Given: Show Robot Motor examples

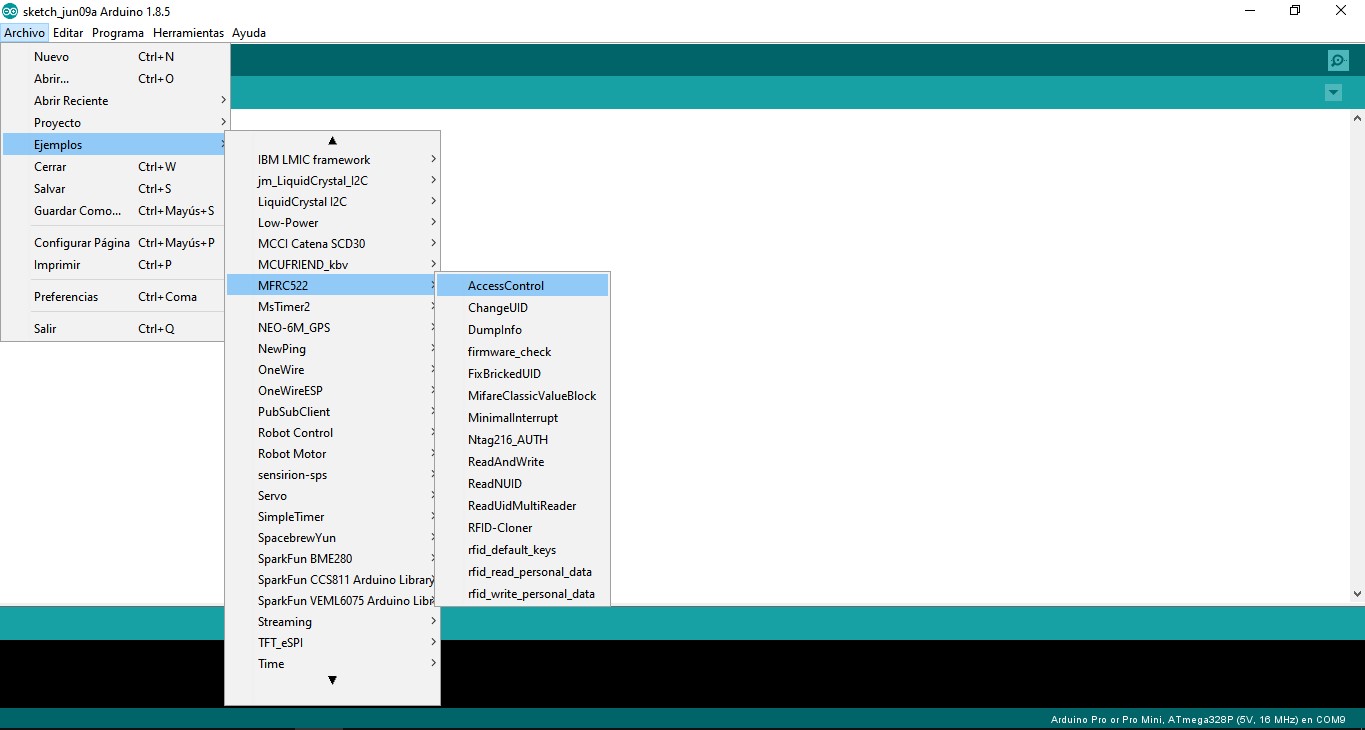Looking at the screenshot, I should click(x=332, y=454).
